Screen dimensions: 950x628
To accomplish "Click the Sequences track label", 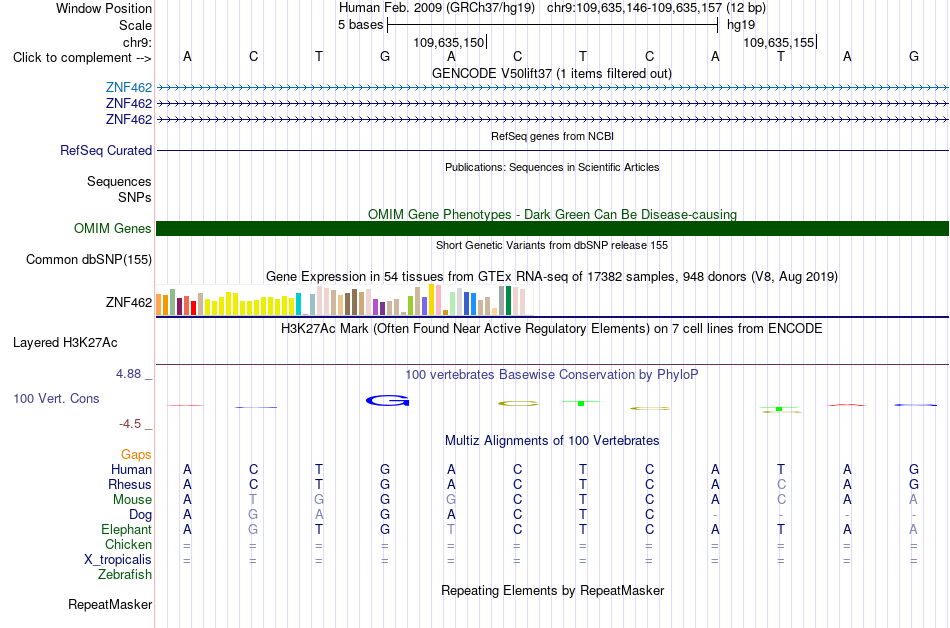I will click(x=119, y=182).
